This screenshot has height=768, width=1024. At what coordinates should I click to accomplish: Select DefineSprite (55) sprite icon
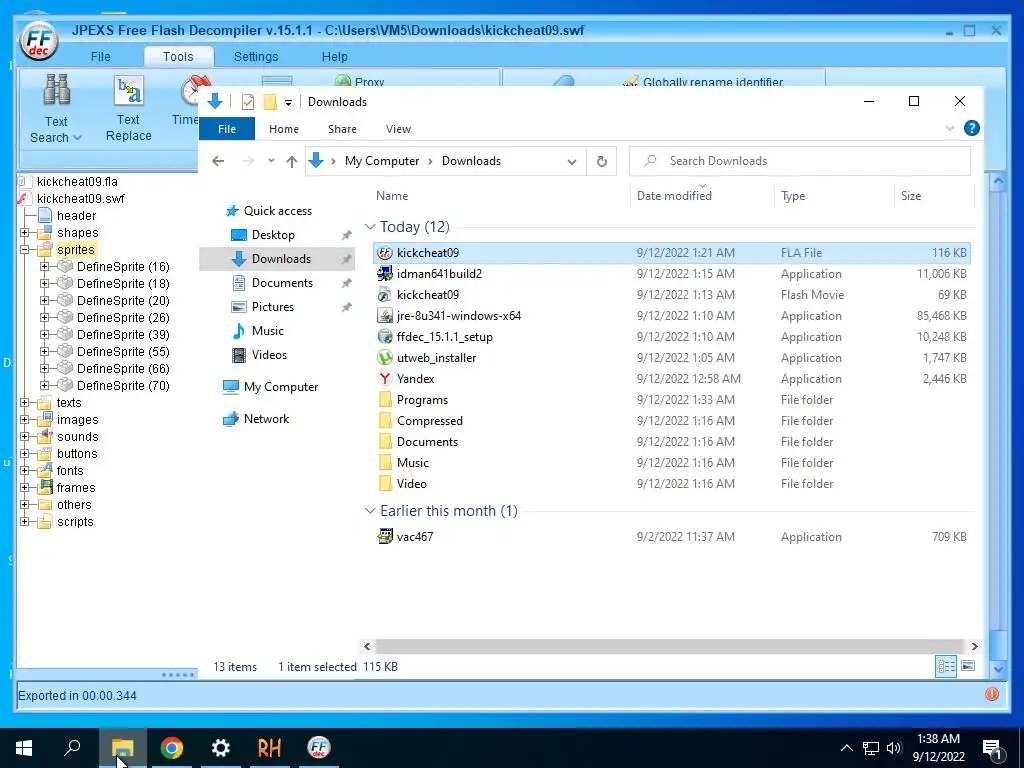tap(65, 351)
